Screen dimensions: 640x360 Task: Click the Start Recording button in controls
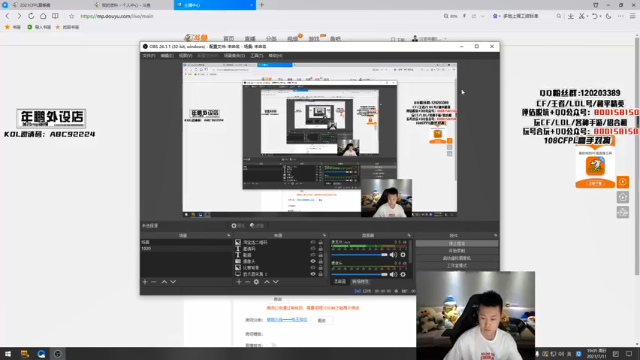coord(457,251)
